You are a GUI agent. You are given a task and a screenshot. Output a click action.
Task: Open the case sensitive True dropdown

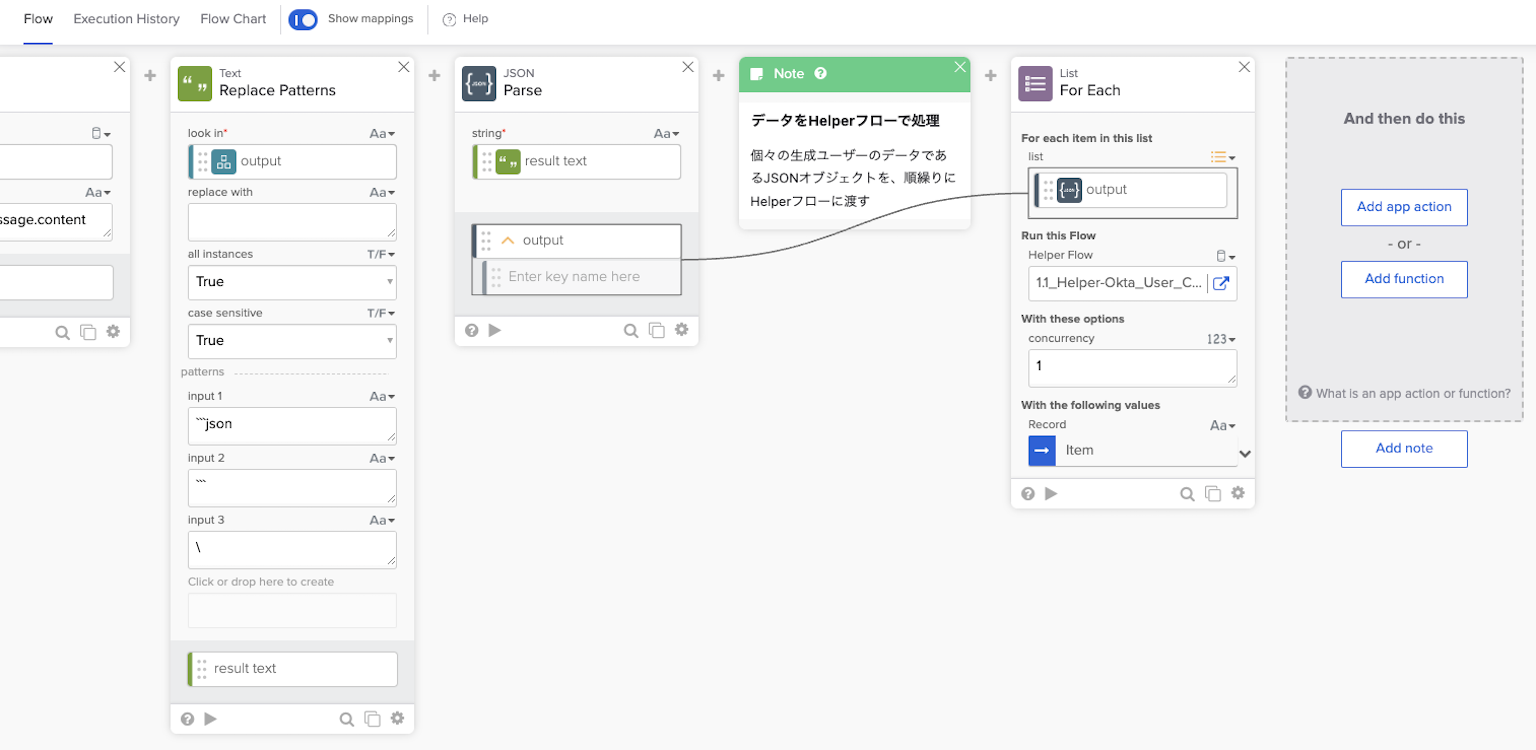pos(292,341)
